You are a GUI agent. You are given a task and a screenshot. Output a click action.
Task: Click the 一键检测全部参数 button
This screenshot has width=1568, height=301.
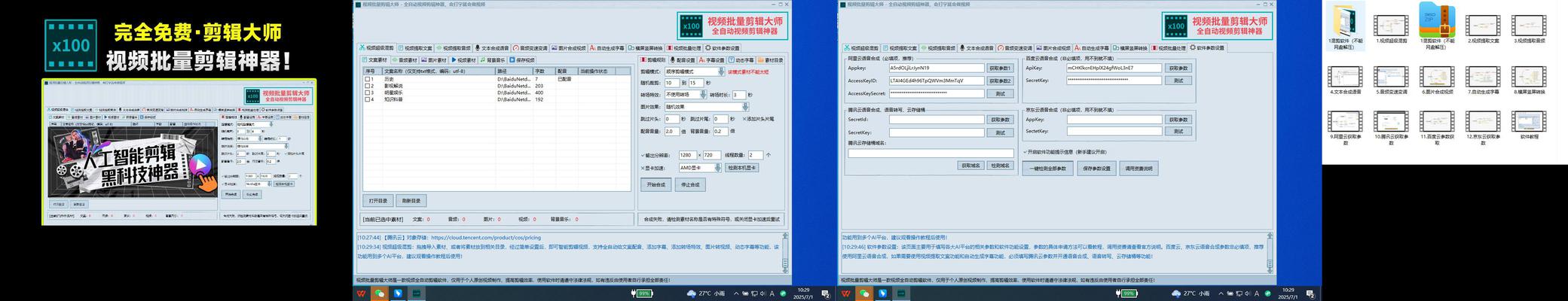(1047, 169)
